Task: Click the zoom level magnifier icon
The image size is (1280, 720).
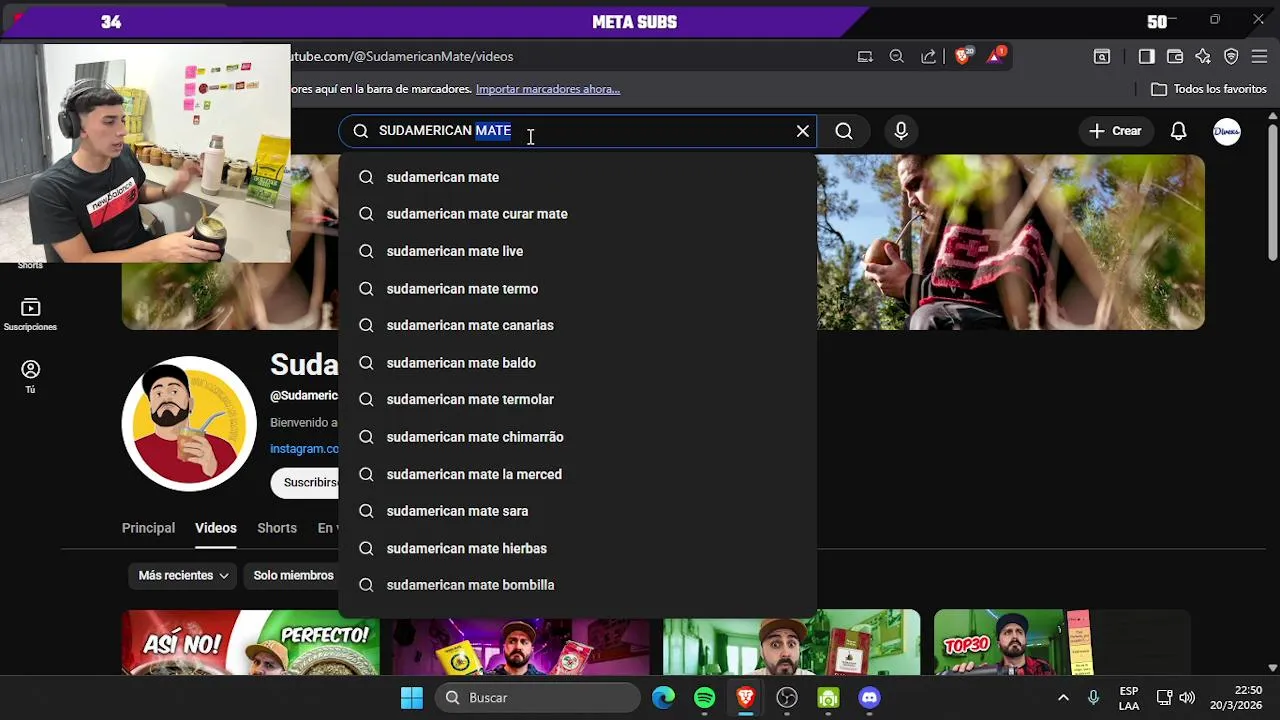Action: pos(897,56)
